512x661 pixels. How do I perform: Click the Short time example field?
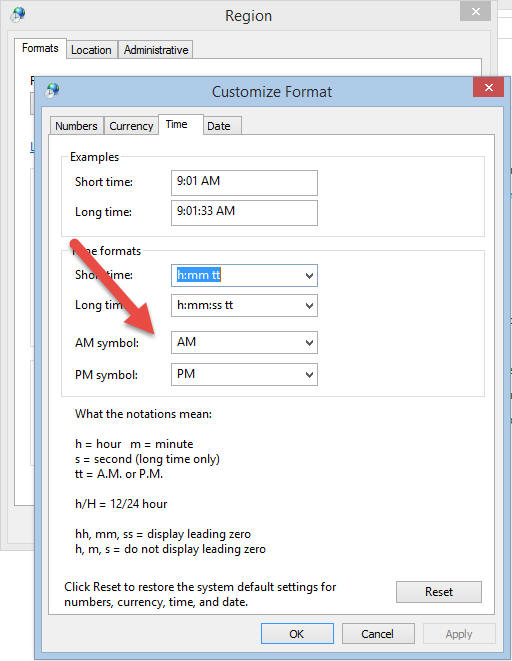pos(244,183)
